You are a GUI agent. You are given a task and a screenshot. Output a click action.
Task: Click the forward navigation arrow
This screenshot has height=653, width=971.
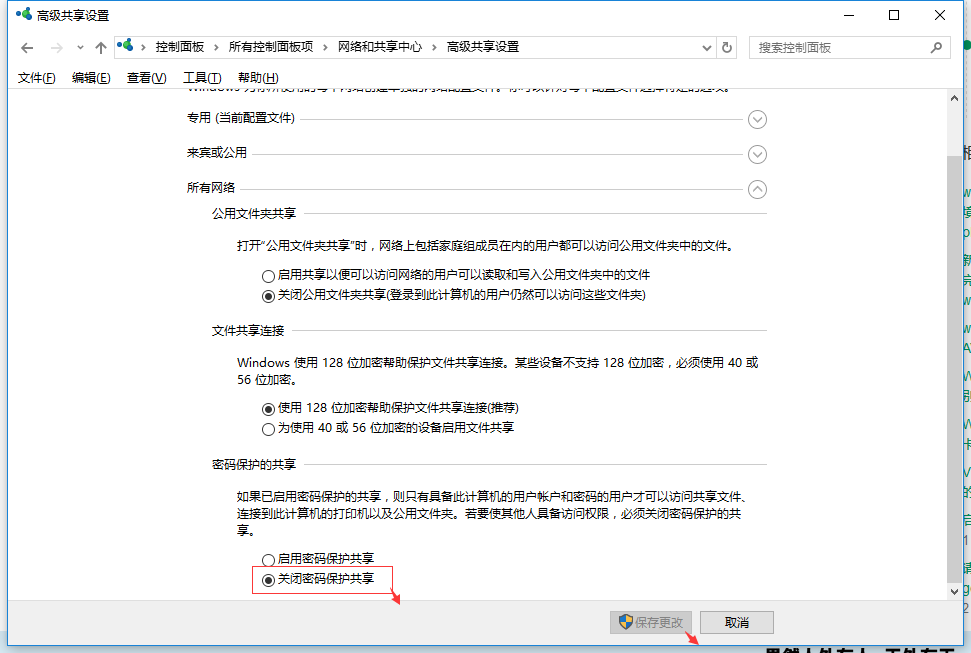56,48
